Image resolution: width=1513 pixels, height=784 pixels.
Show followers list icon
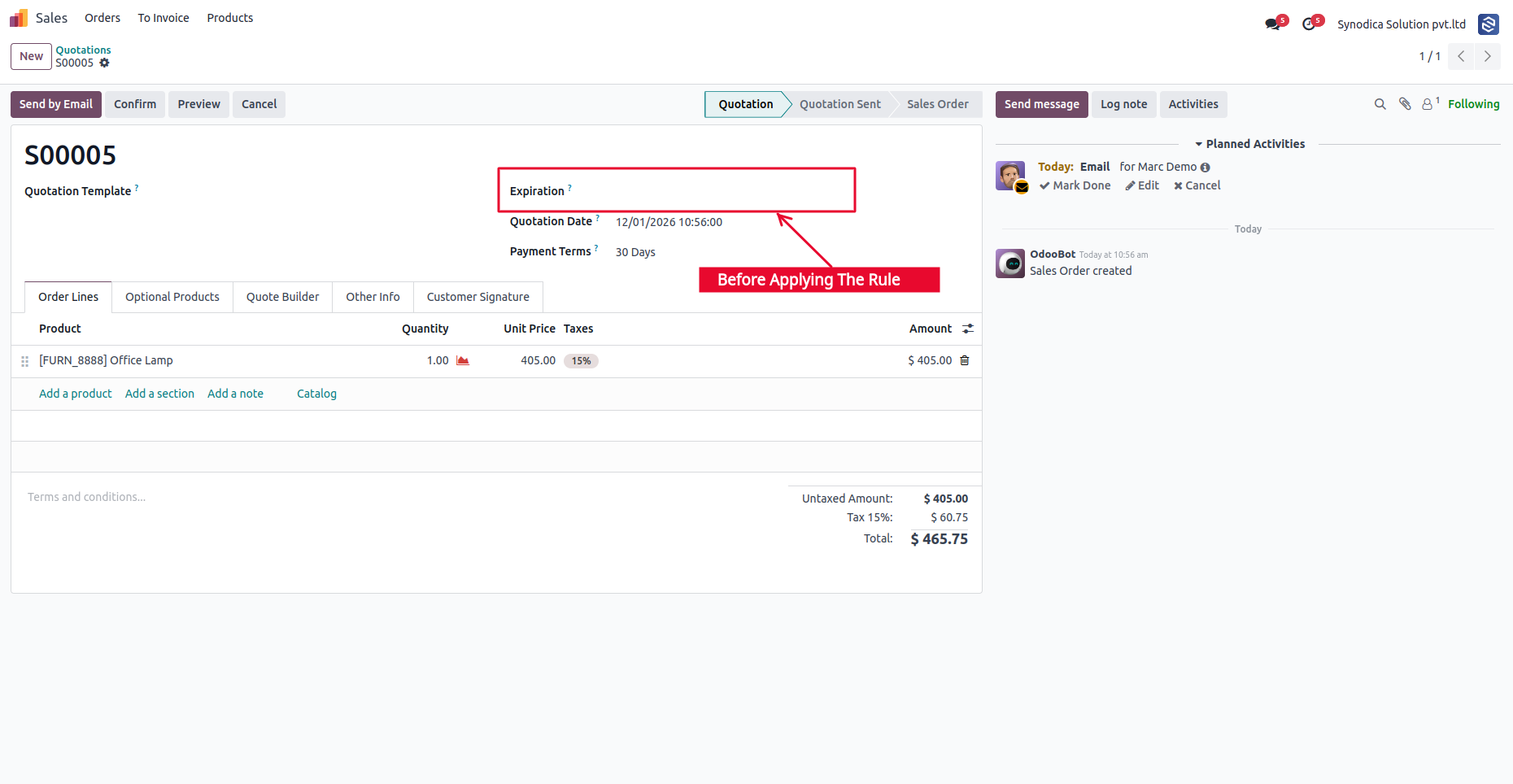point(1430,104)
